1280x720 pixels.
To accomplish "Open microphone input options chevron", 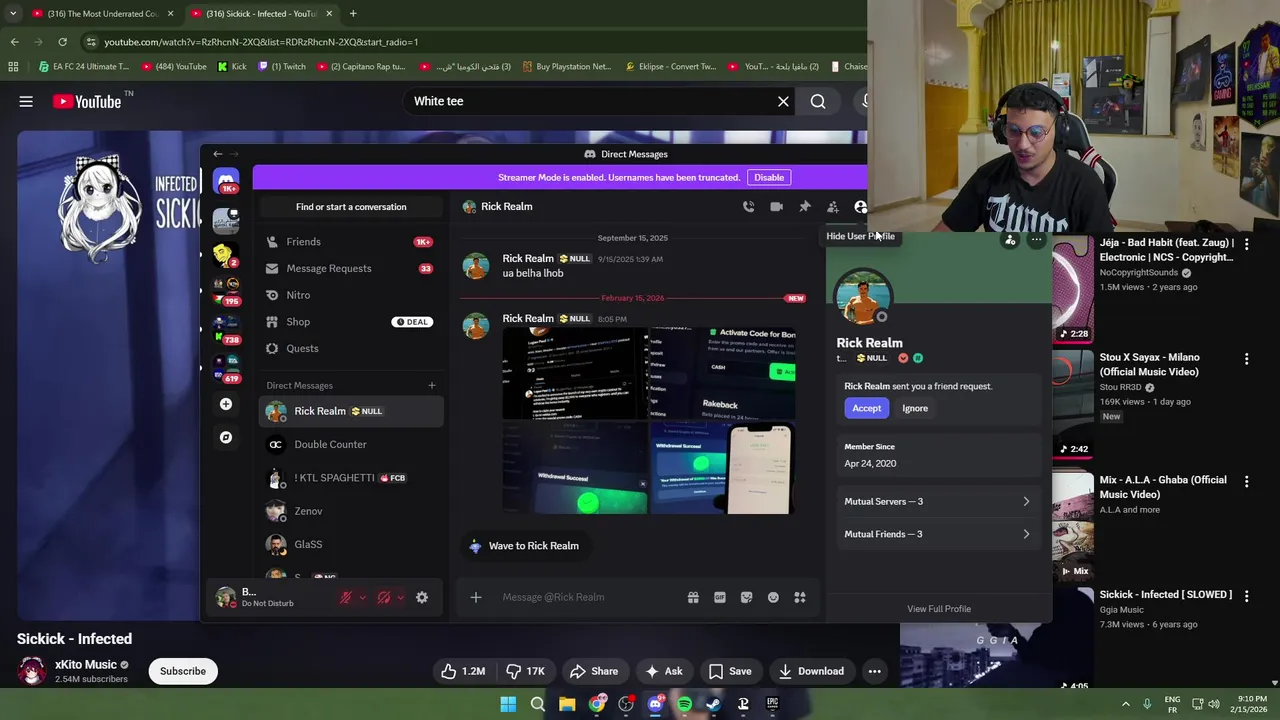I will point(362,597).
